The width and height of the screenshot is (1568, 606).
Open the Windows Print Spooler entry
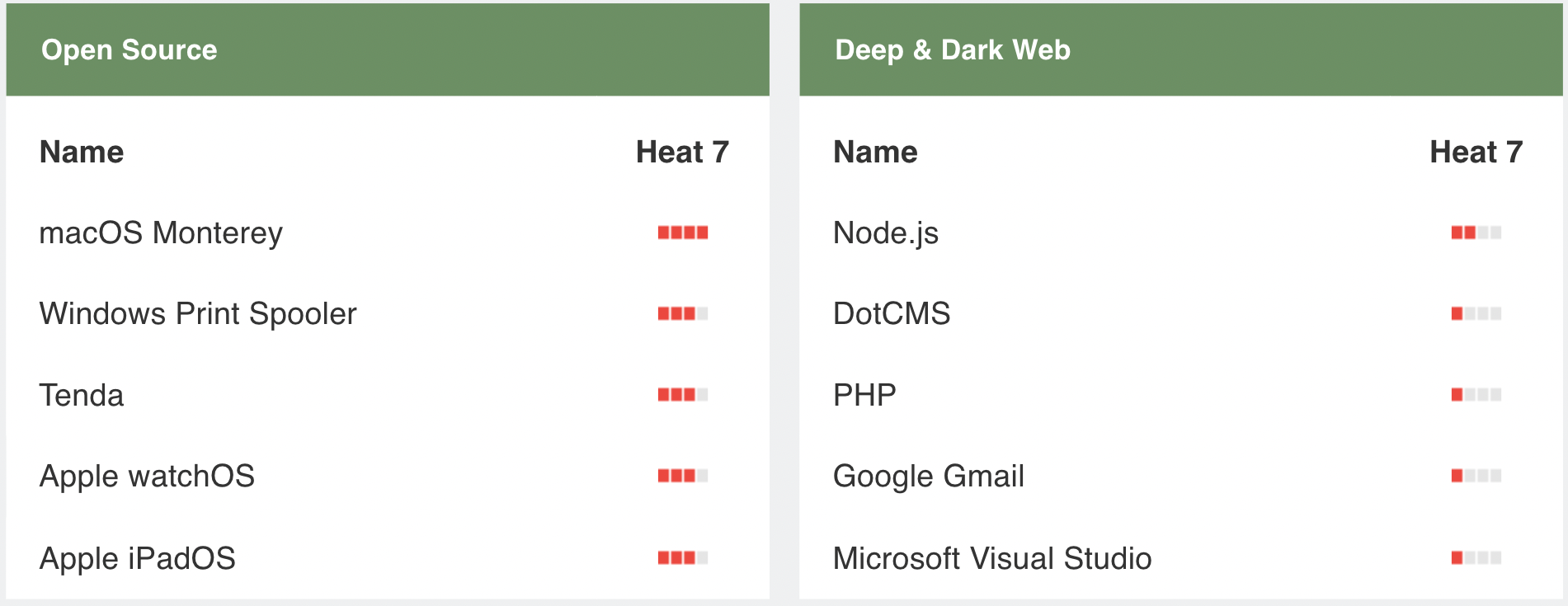pyautogui.click(x=198, y=314)
